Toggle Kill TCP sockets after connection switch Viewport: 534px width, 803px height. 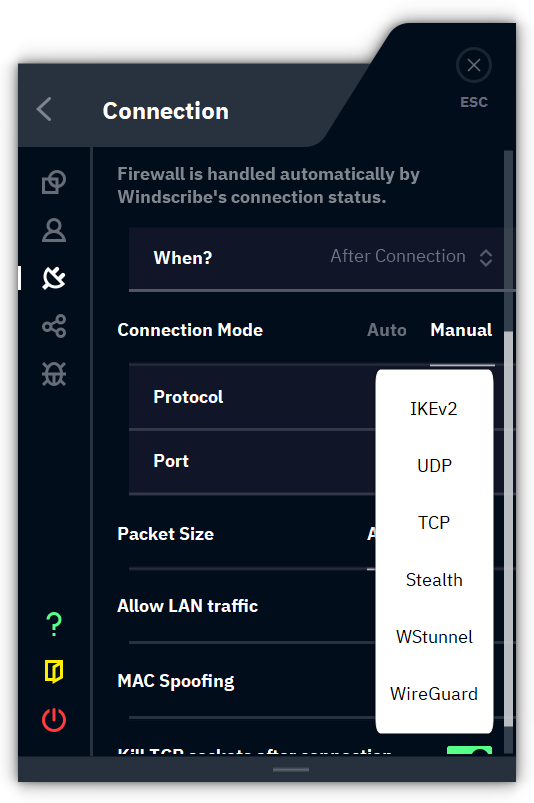click(469, 751)
